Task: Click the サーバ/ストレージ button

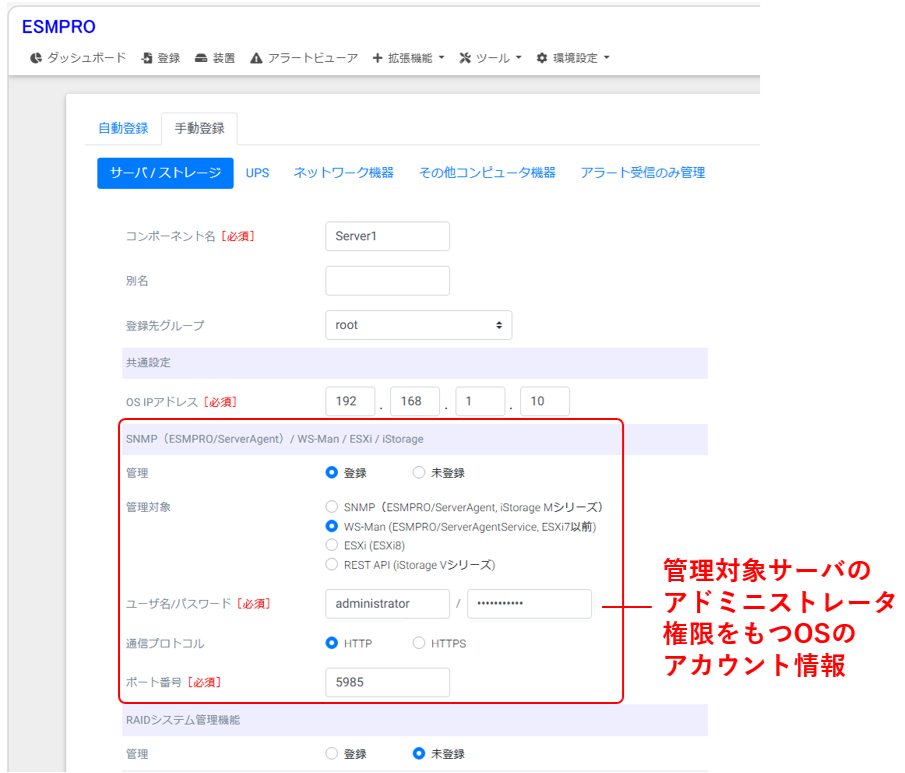Action: (165, 172)
